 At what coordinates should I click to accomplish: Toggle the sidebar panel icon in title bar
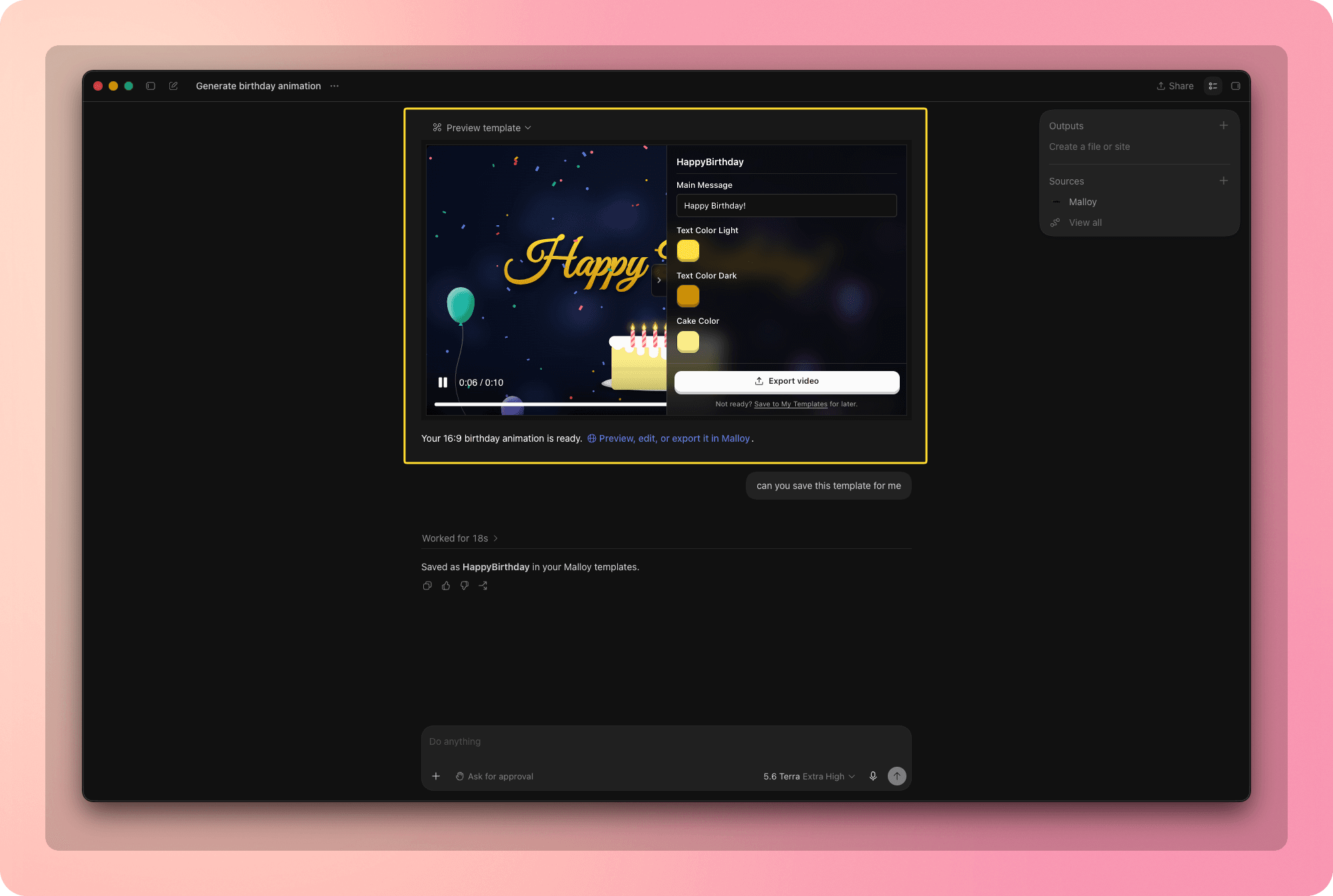(x=151, y=86)
